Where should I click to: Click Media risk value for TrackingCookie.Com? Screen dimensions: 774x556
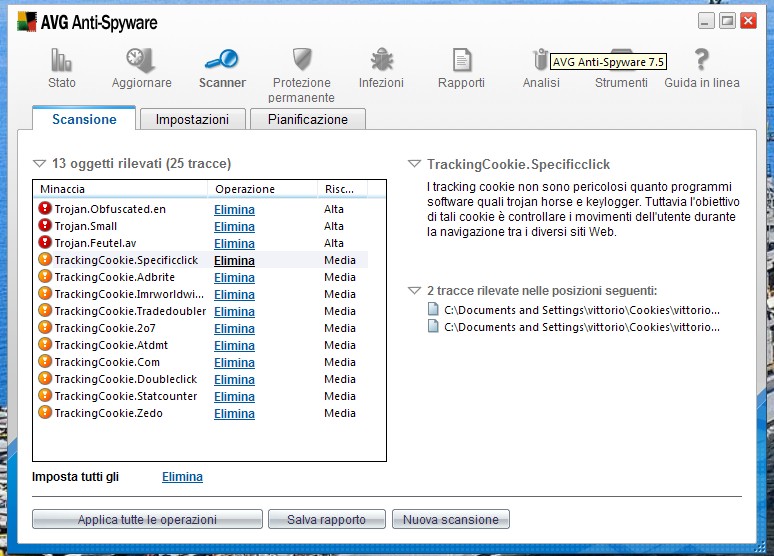click(340, 362)
